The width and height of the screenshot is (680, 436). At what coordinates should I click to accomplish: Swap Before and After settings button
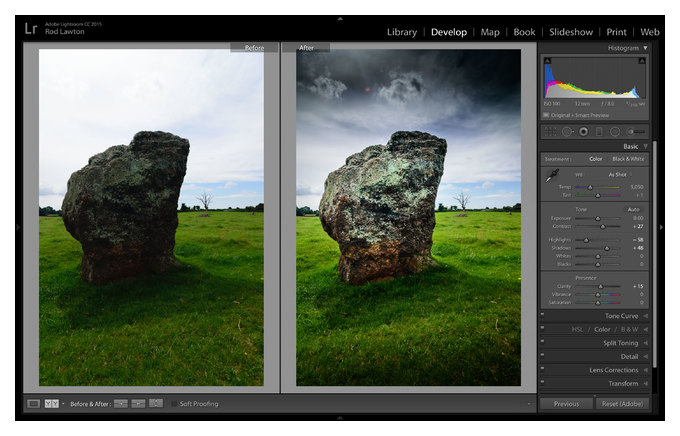point(156,403)
